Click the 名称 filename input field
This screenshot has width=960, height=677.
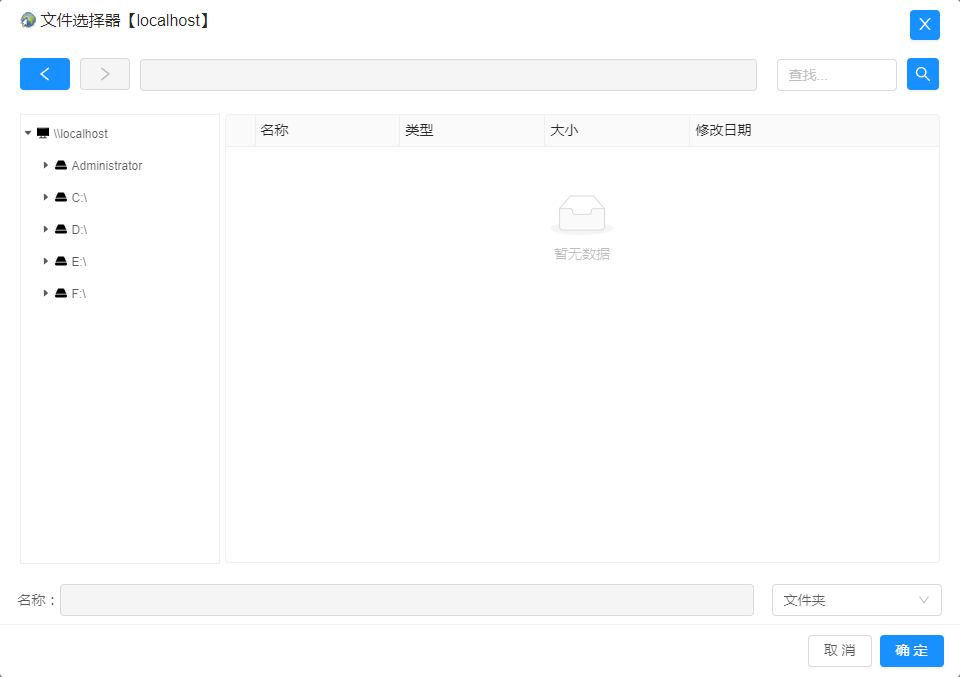point(406,600)
